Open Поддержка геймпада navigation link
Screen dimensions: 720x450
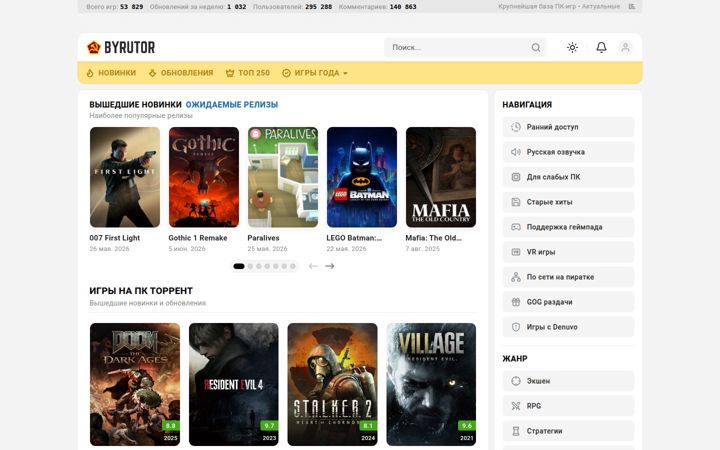[568, 227]
